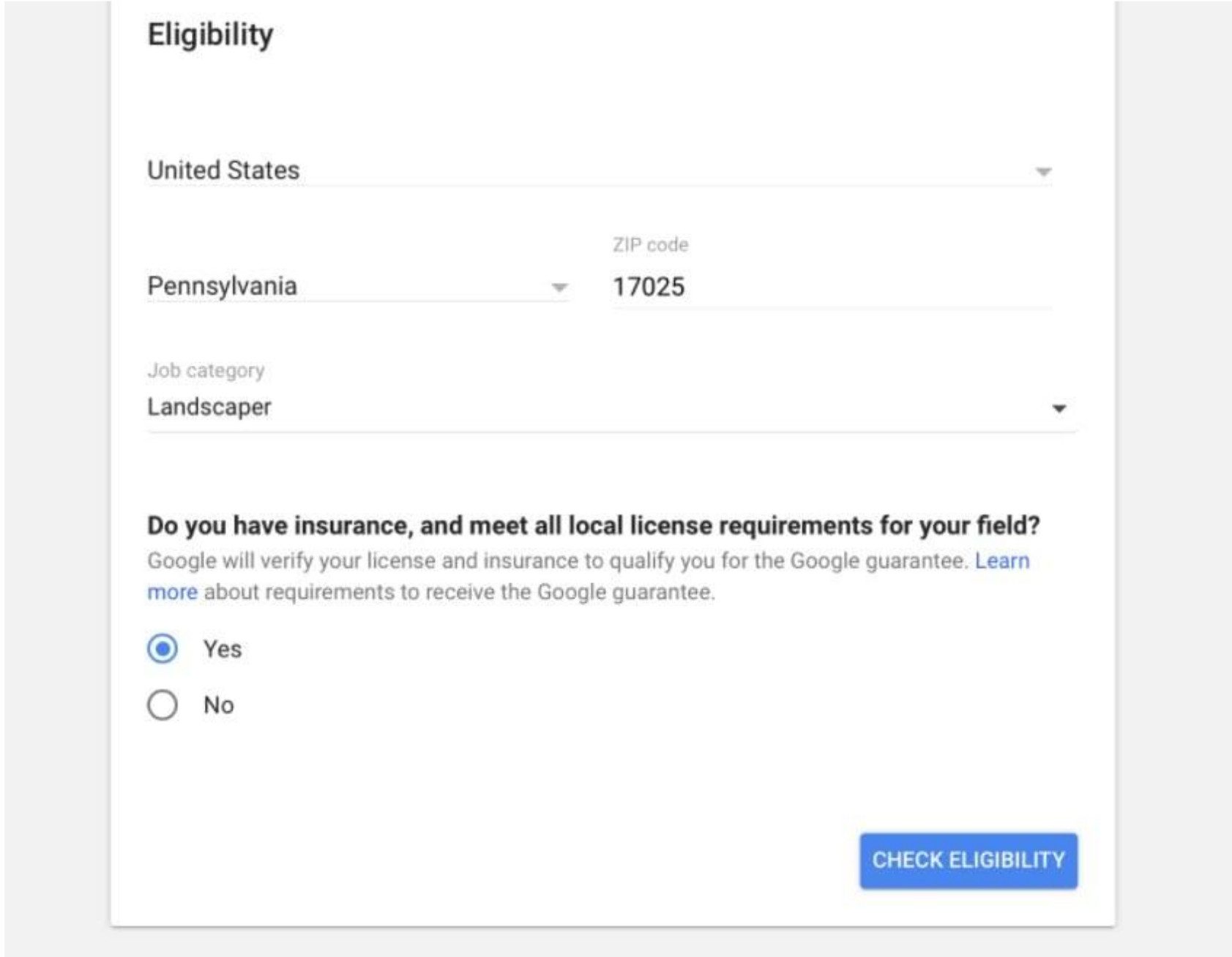The width and height of the screenshot is (1232, 957).
Task: Click the Google guarantee description text
Action: (559, 561)
